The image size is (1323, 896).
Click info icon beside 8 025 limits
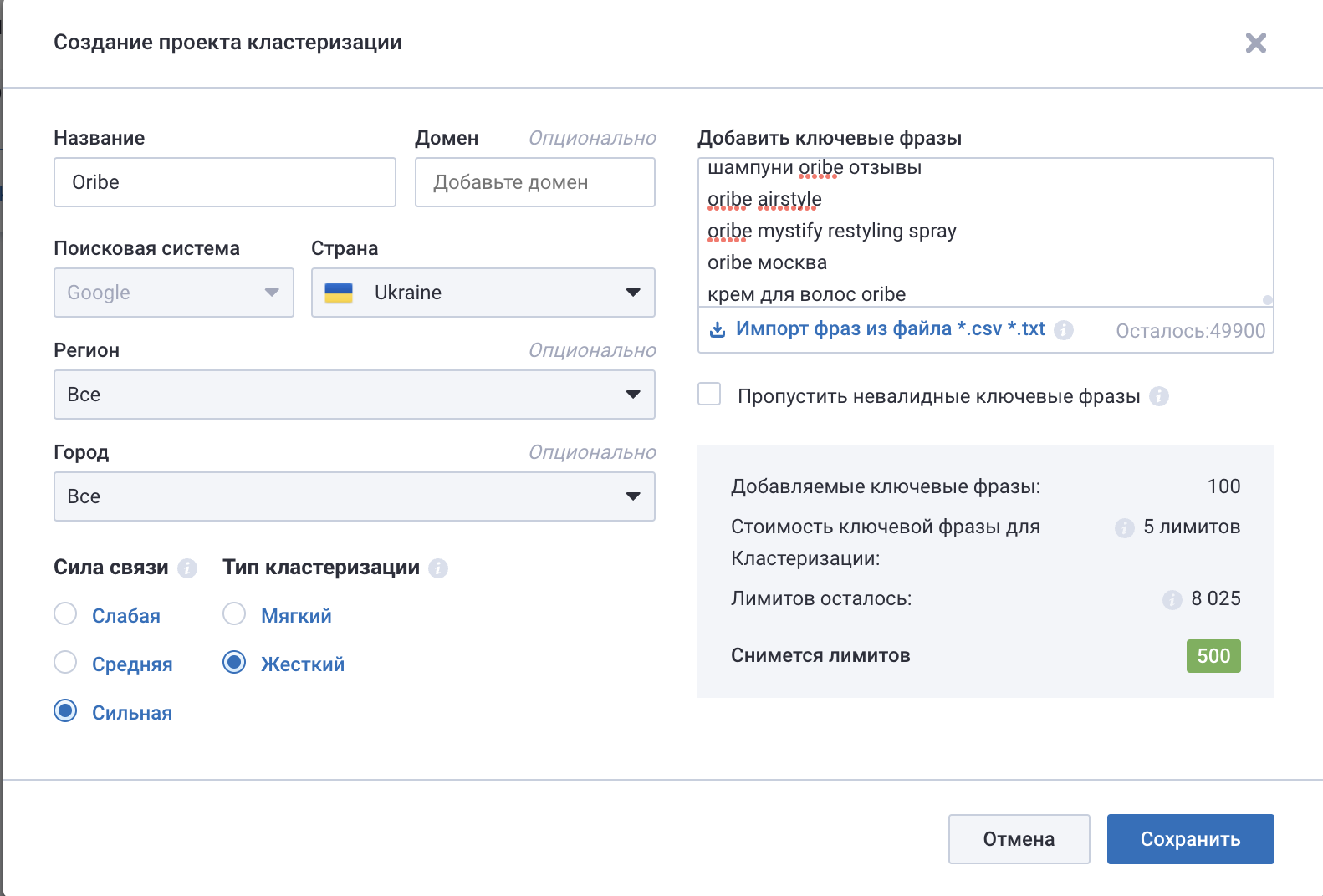click(x=1172, y=600)
